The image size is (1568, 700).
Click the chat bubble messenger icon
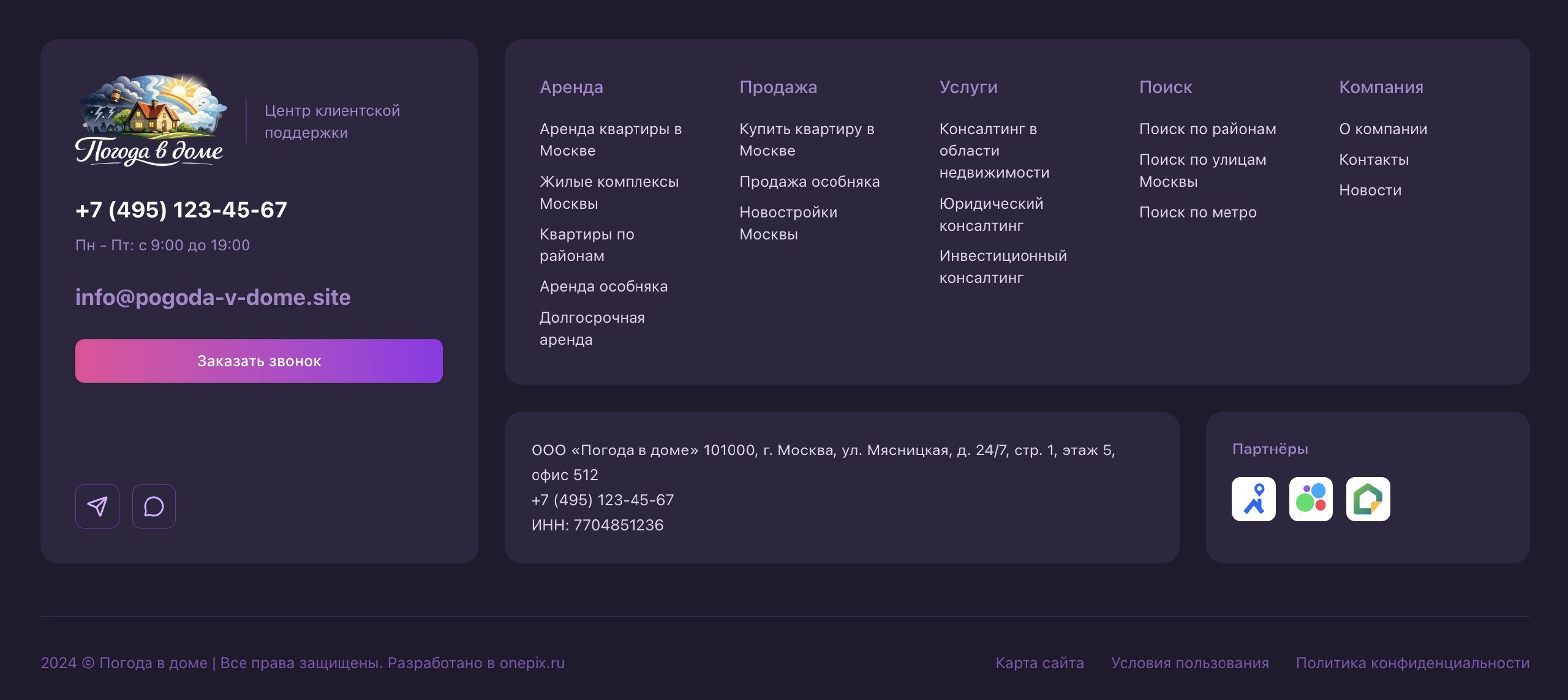(x=154, y=506)
